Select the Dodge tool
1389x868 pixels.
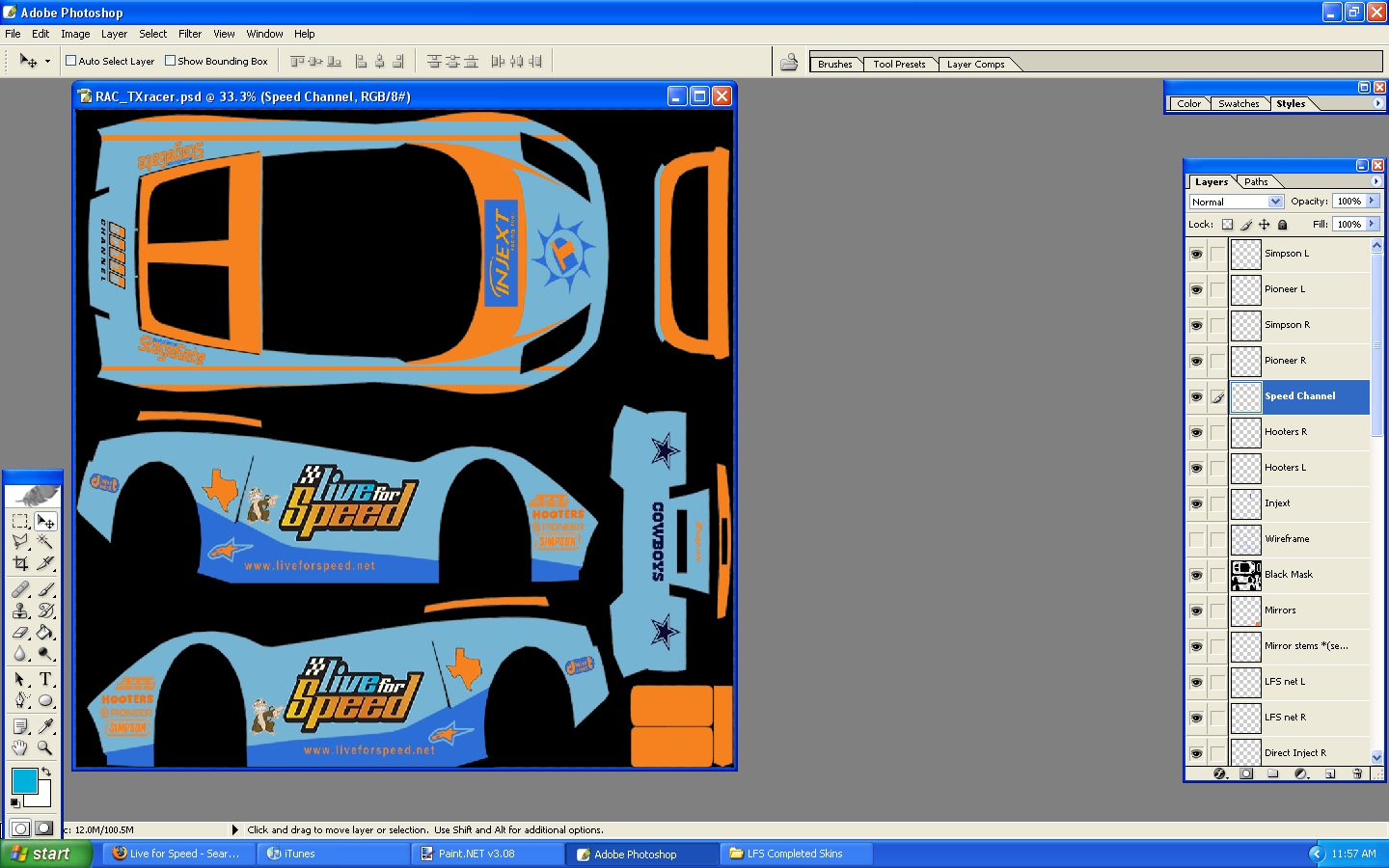[45, 653]
